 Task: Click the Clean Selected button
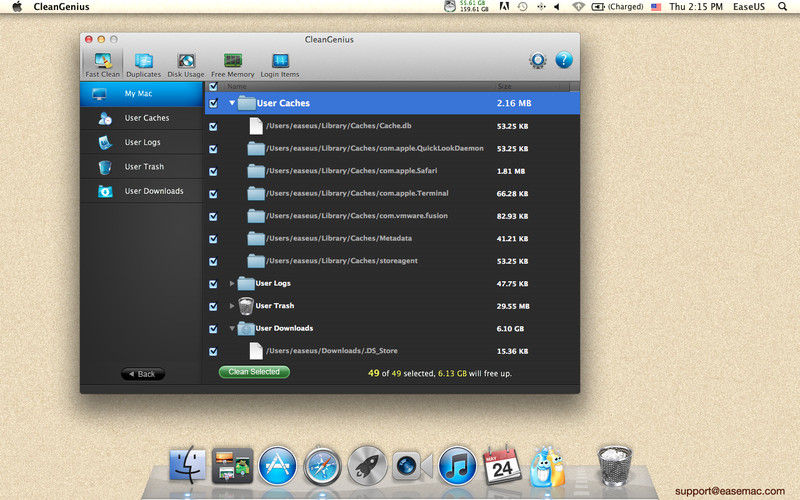[x=254, y=372]
